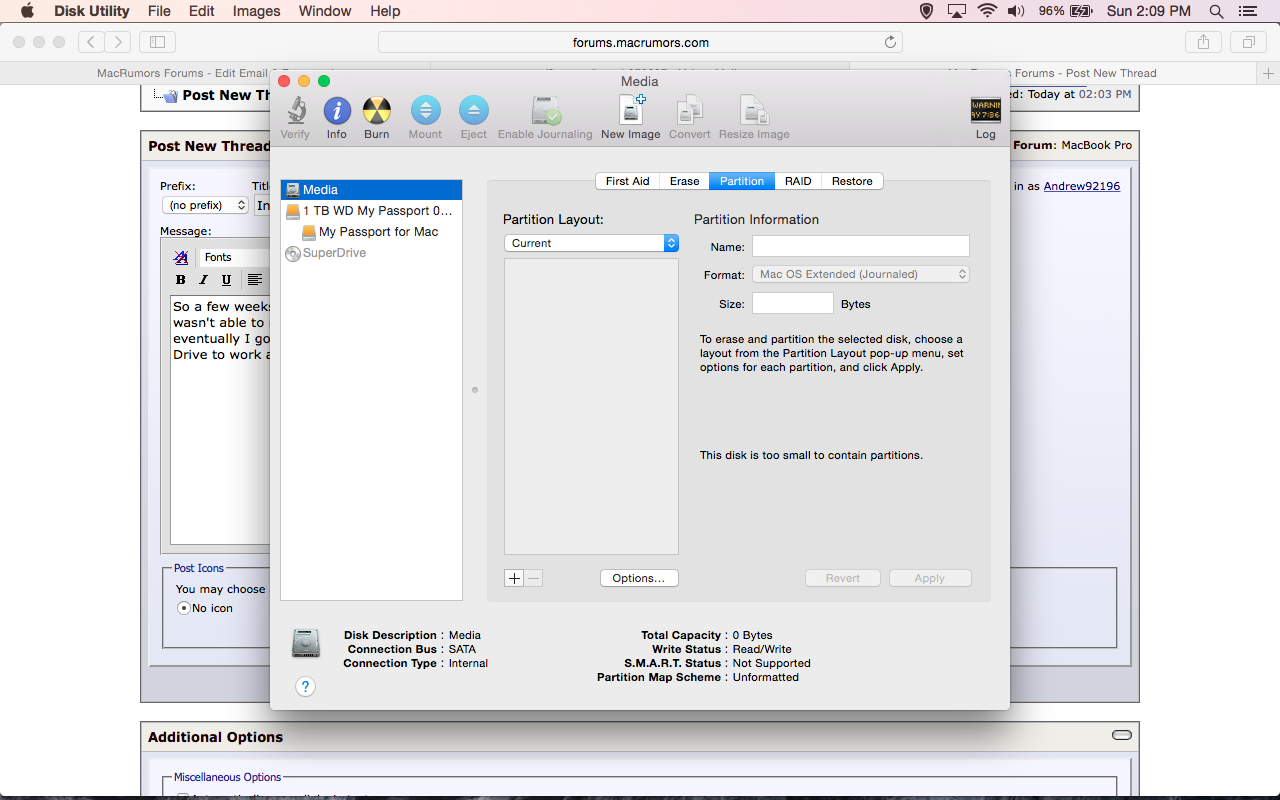Switch to the RAID tab
Image resolution: width=1280 pixels, height=800 pixels.
pyautogui.click(x=798, y=181)
